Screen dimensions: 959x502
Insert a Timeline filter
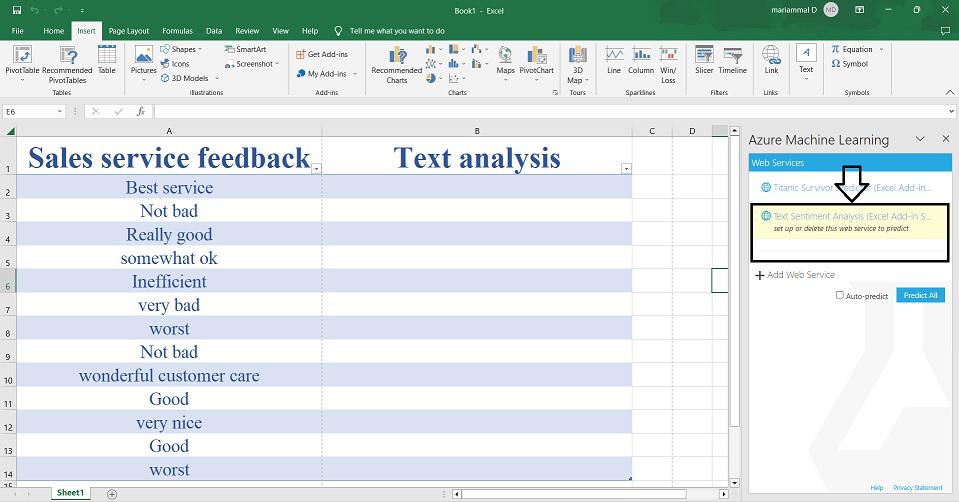tap(733, 60)
